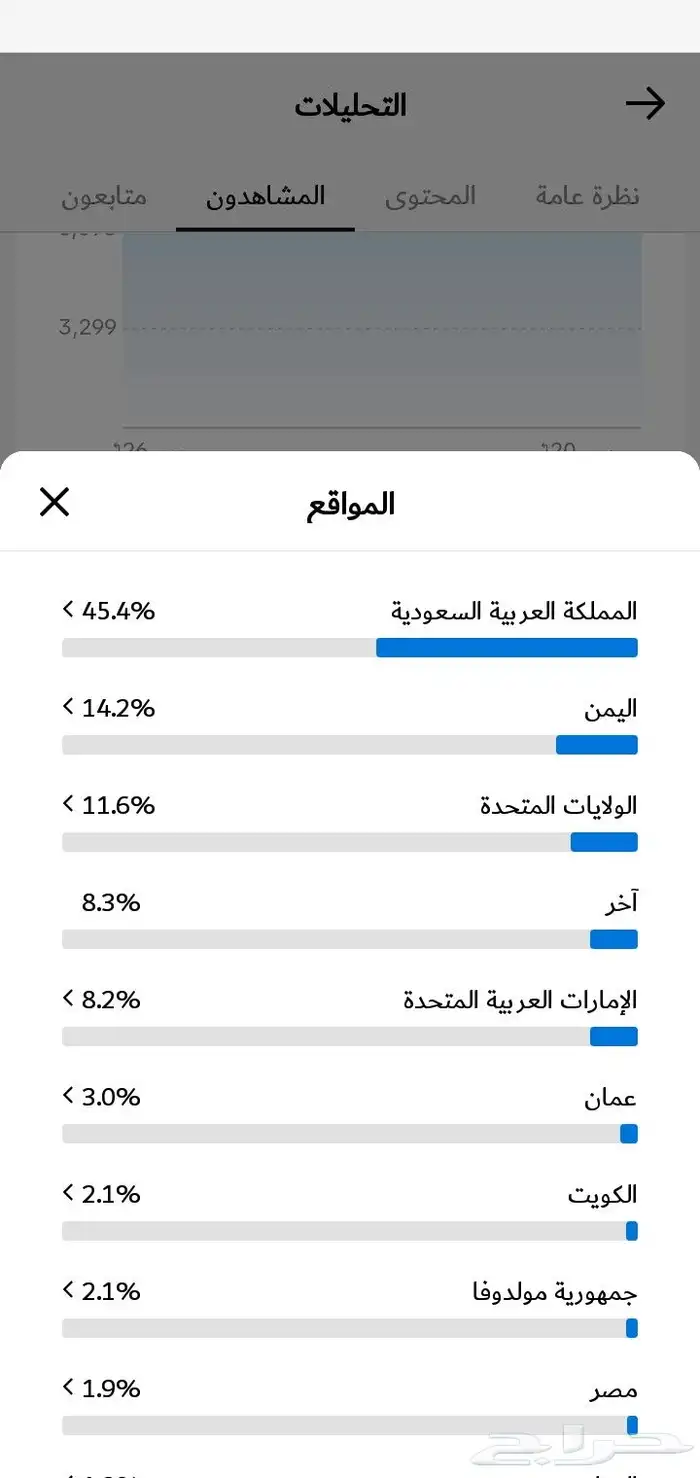Click the الولايات المتحدة progress bar
The image size is (700, 1478).
[x=350, y=842]
